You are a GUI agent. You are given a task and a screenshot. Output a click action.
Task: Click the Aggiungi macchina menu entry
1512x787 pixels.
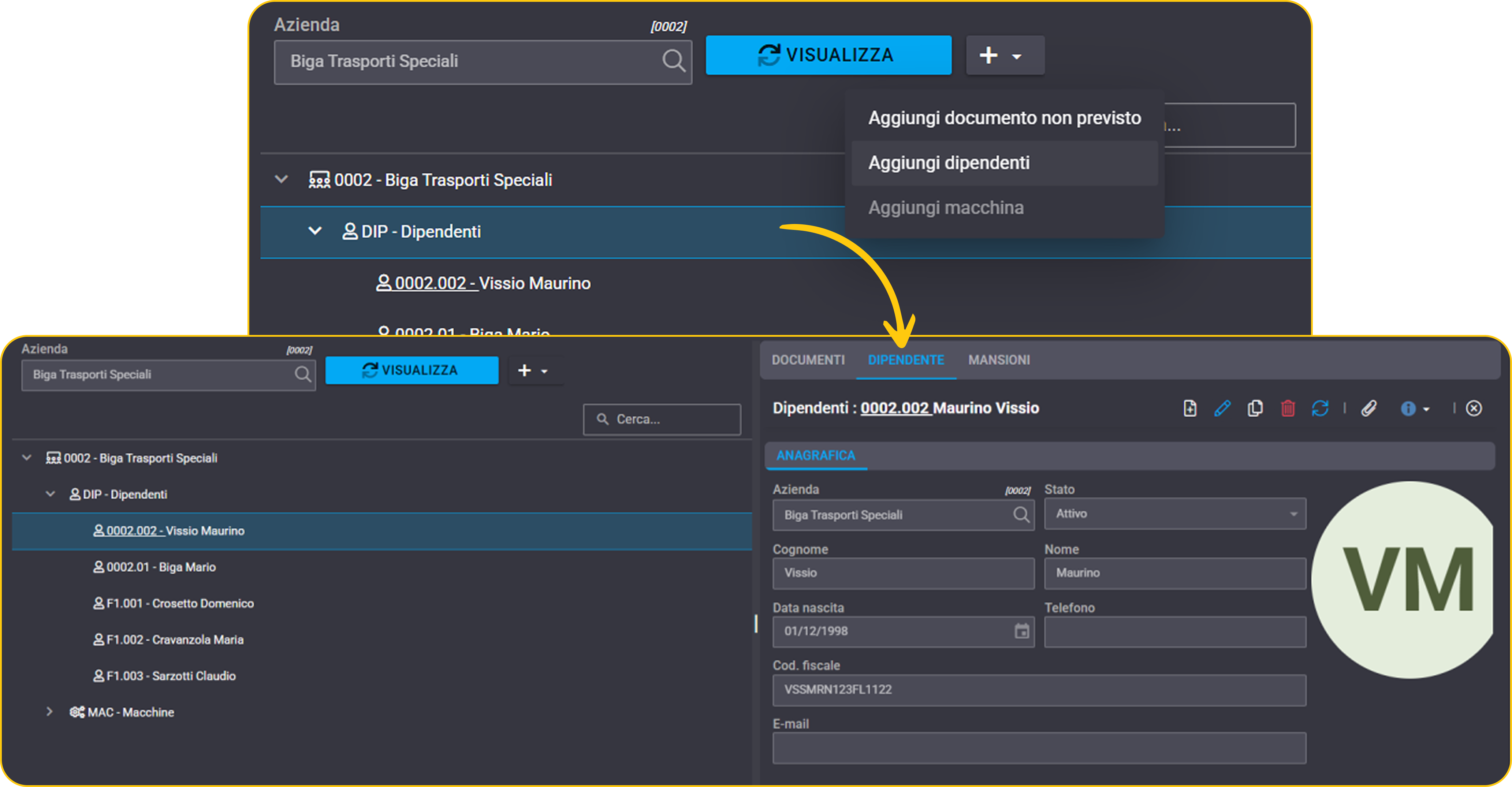click(x=1005, y=208)
